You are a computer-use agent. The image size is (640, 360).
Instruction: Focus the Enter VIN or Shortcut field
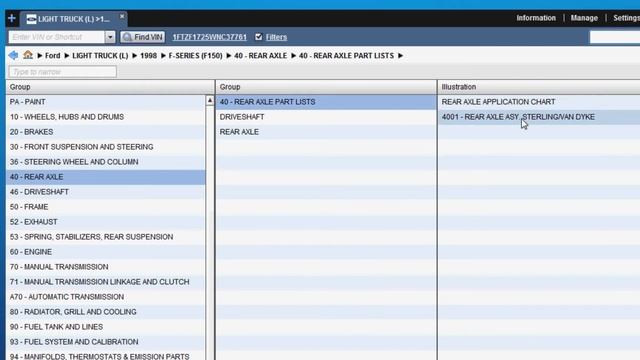point(57,37)
